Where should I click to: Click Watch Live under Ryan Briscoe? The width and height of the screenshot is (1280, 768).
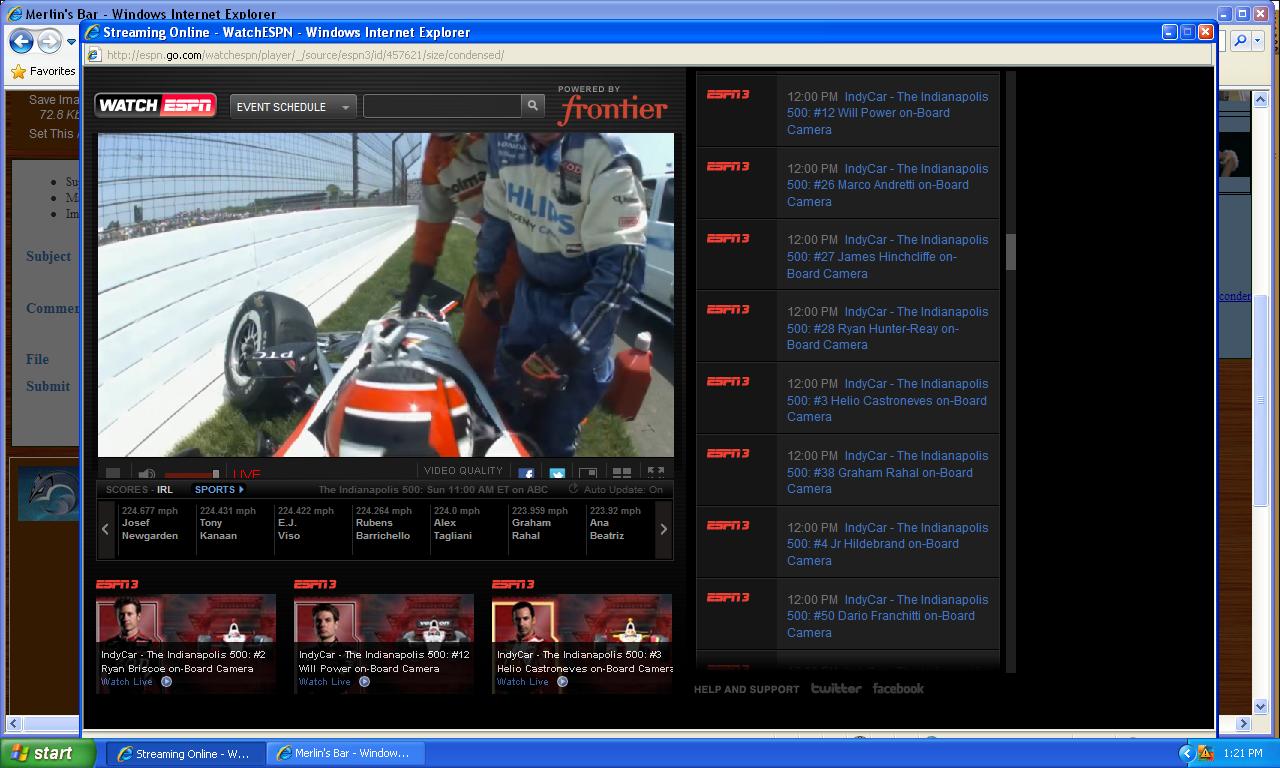tap(136, 682)
